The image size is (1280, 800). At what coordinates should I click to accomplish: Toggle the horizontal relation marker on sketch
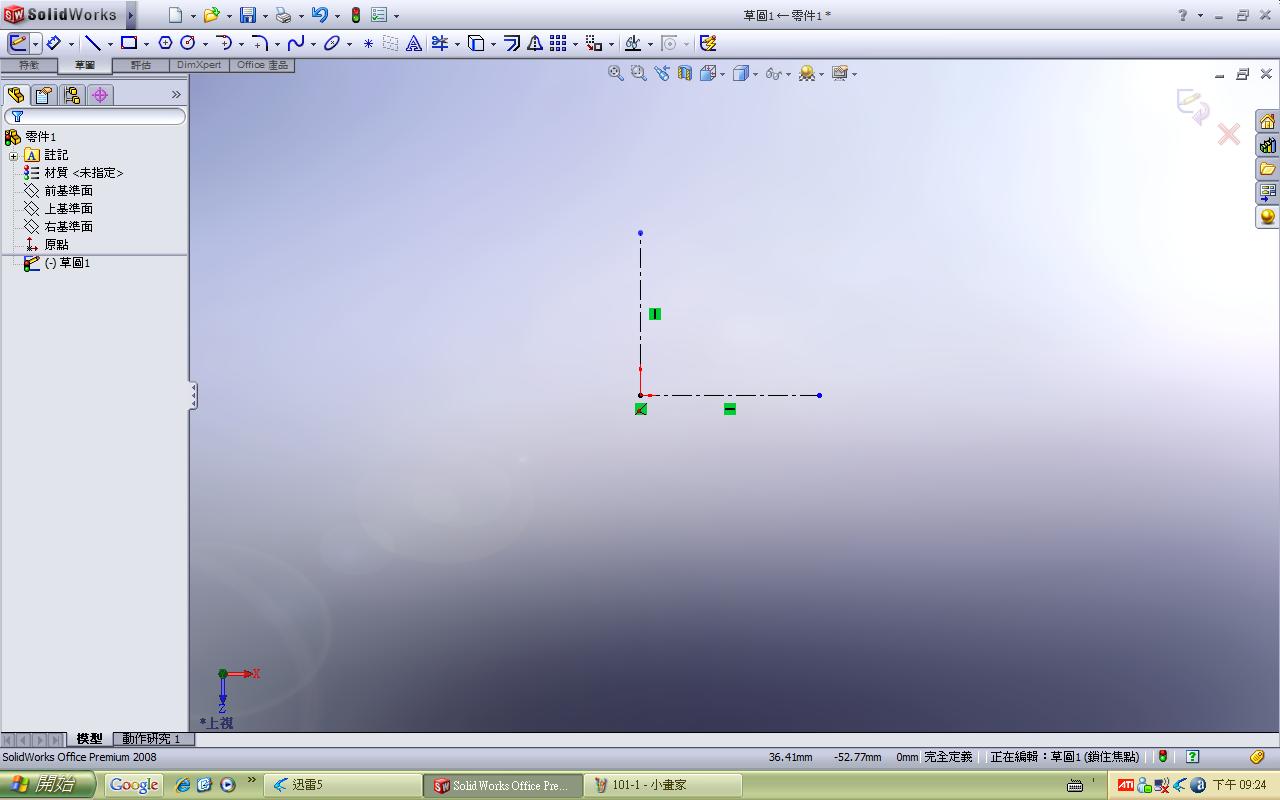point(730,409)
